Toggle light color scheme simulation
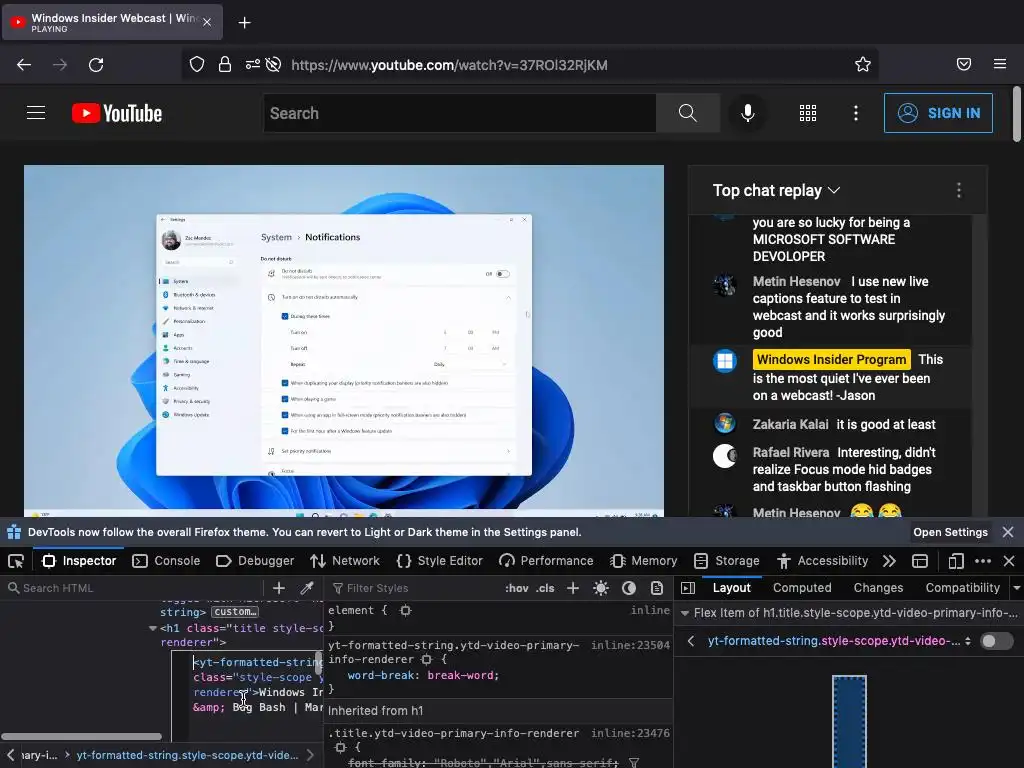1024x768 pixels. click(601, 588)
